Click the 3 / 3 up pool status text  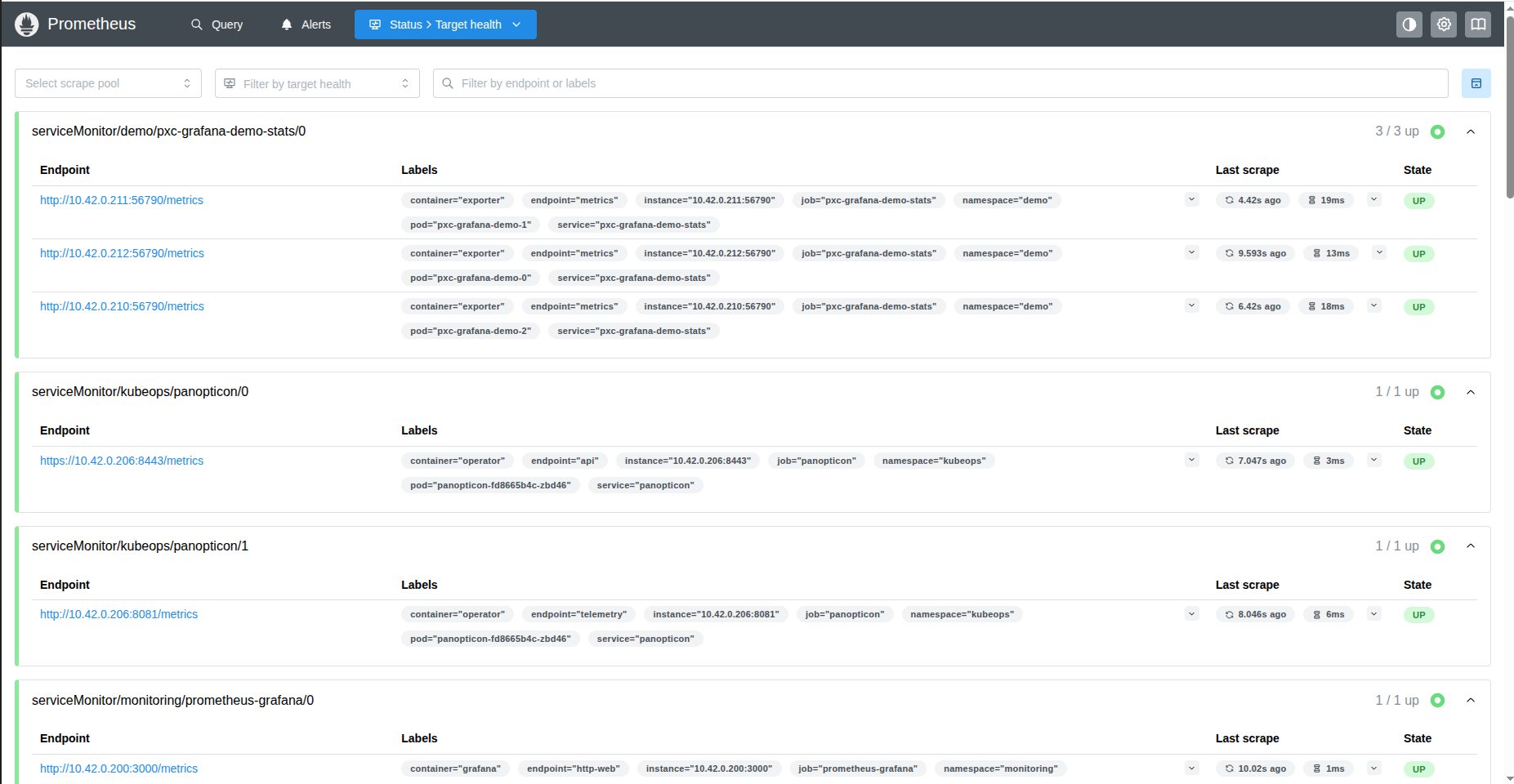click(x=1397, y=131)
